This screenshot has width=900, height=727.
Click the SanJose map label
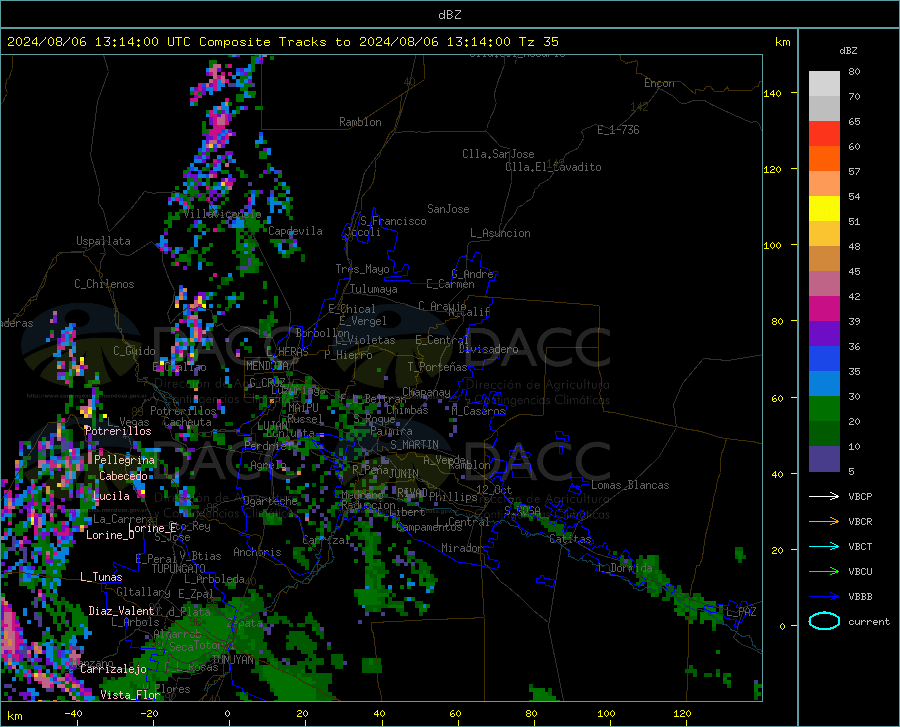(x=448, y=209)
